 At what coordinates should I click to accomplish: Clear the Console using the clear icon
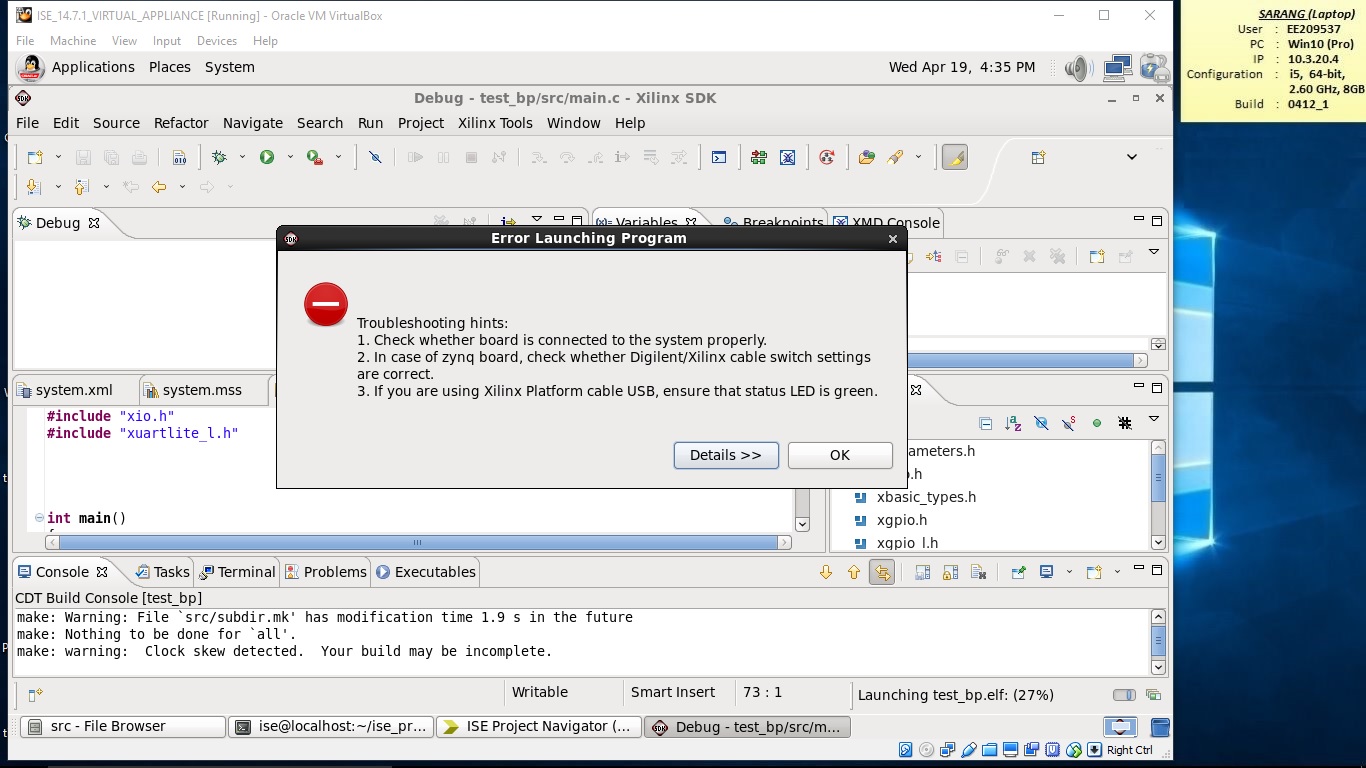(x=977, y=572)
